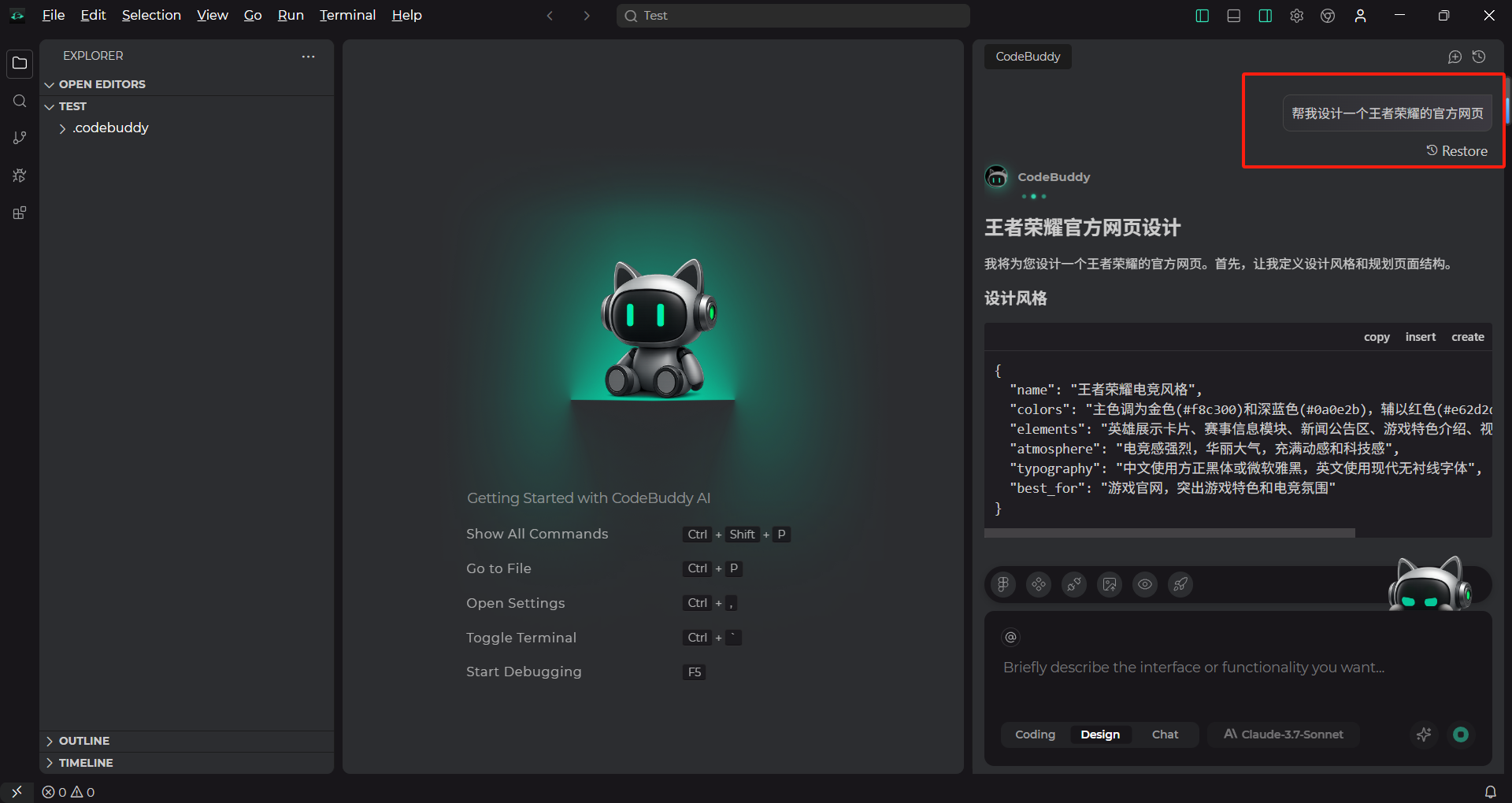Focus the chat prompt input field
The height and width of the screenshot is (803, 1512).
pyautogui.click(x=1237, y=668)
